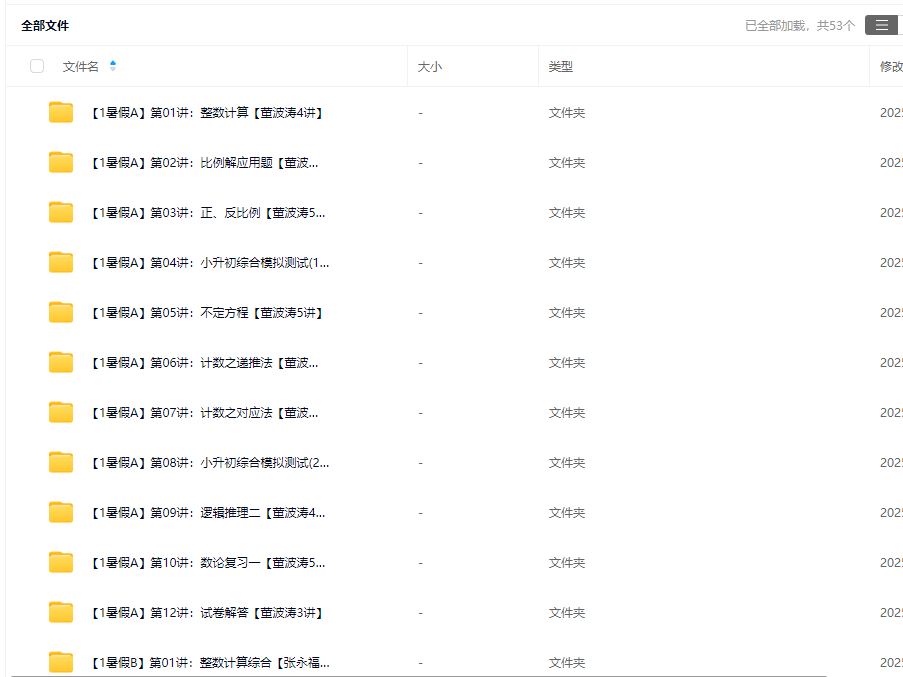The image size is (903, 677).
Task: Switch view mode with the list icon
Action: point(881,25)
